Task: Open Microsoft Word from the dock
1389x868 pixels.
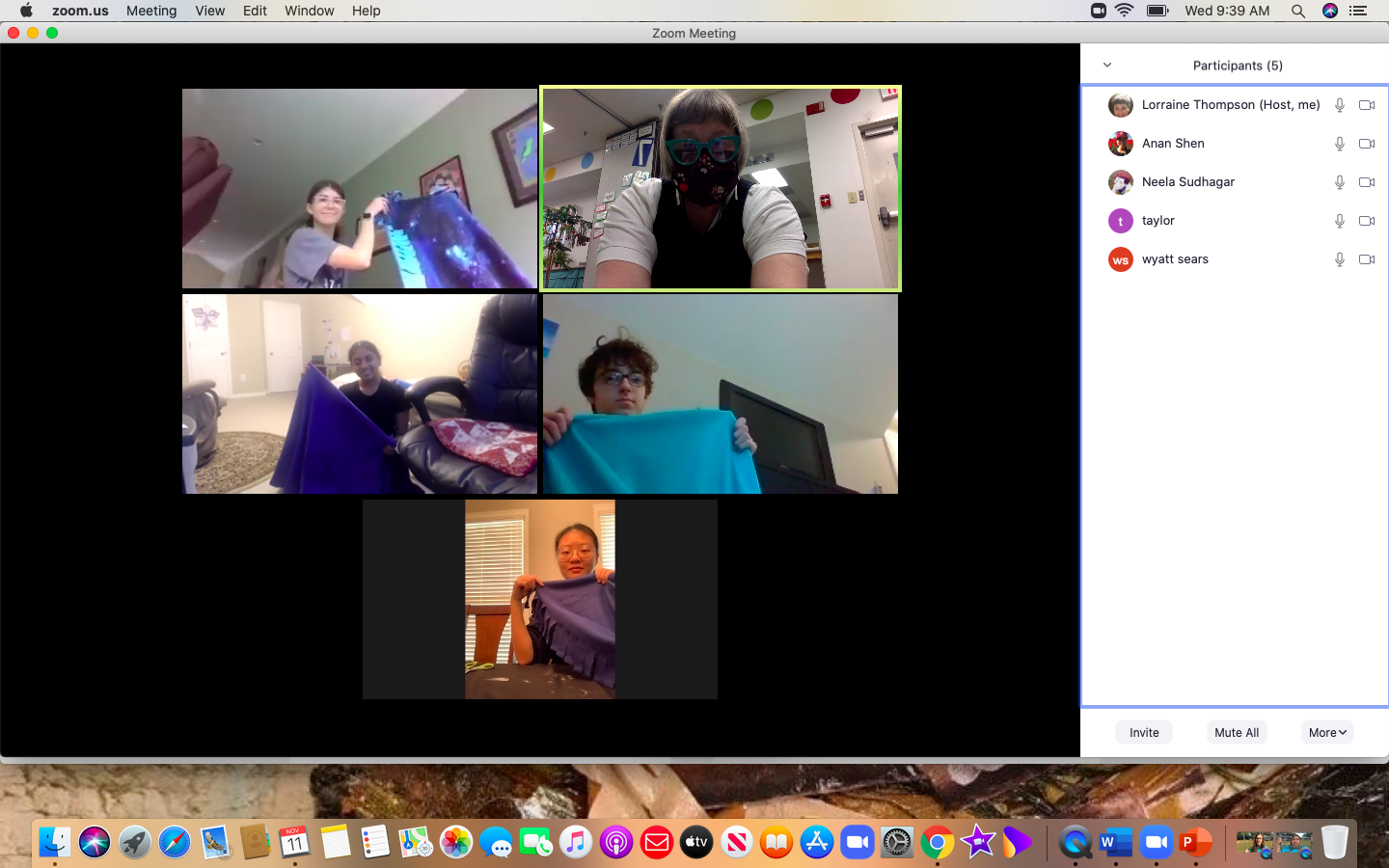Action: pos(1114,842)
